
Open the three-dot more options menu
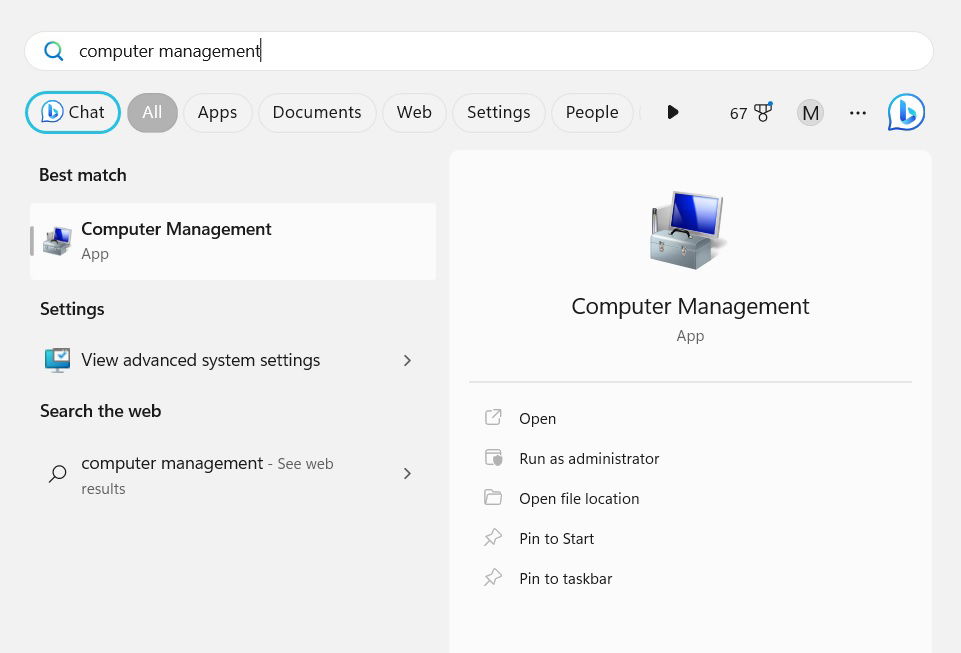point(857,113)
